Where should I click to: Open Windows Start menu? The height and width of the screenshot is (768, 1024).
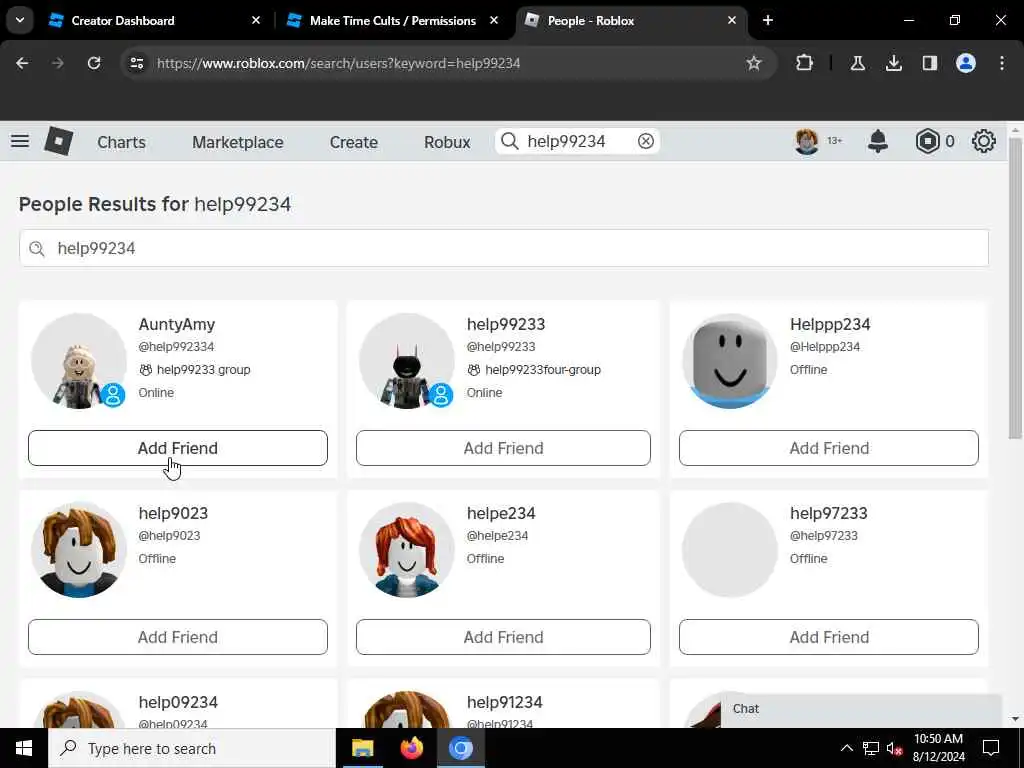tap(24, 748)
